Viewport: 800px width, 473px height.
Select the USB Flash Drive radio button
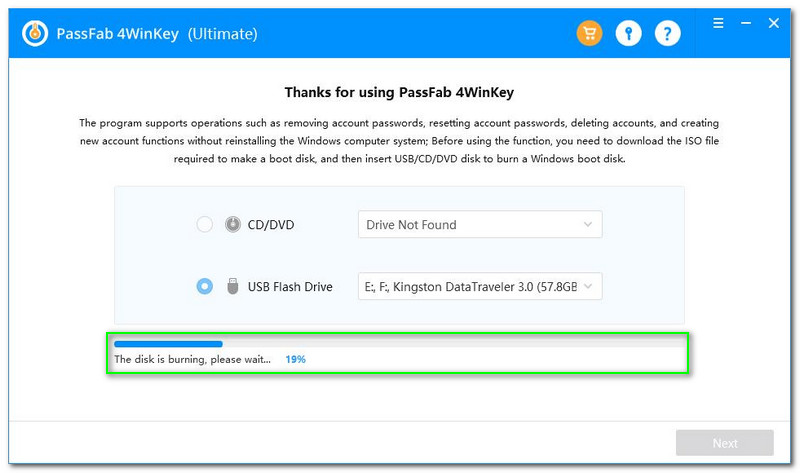(x=205, y=286)
